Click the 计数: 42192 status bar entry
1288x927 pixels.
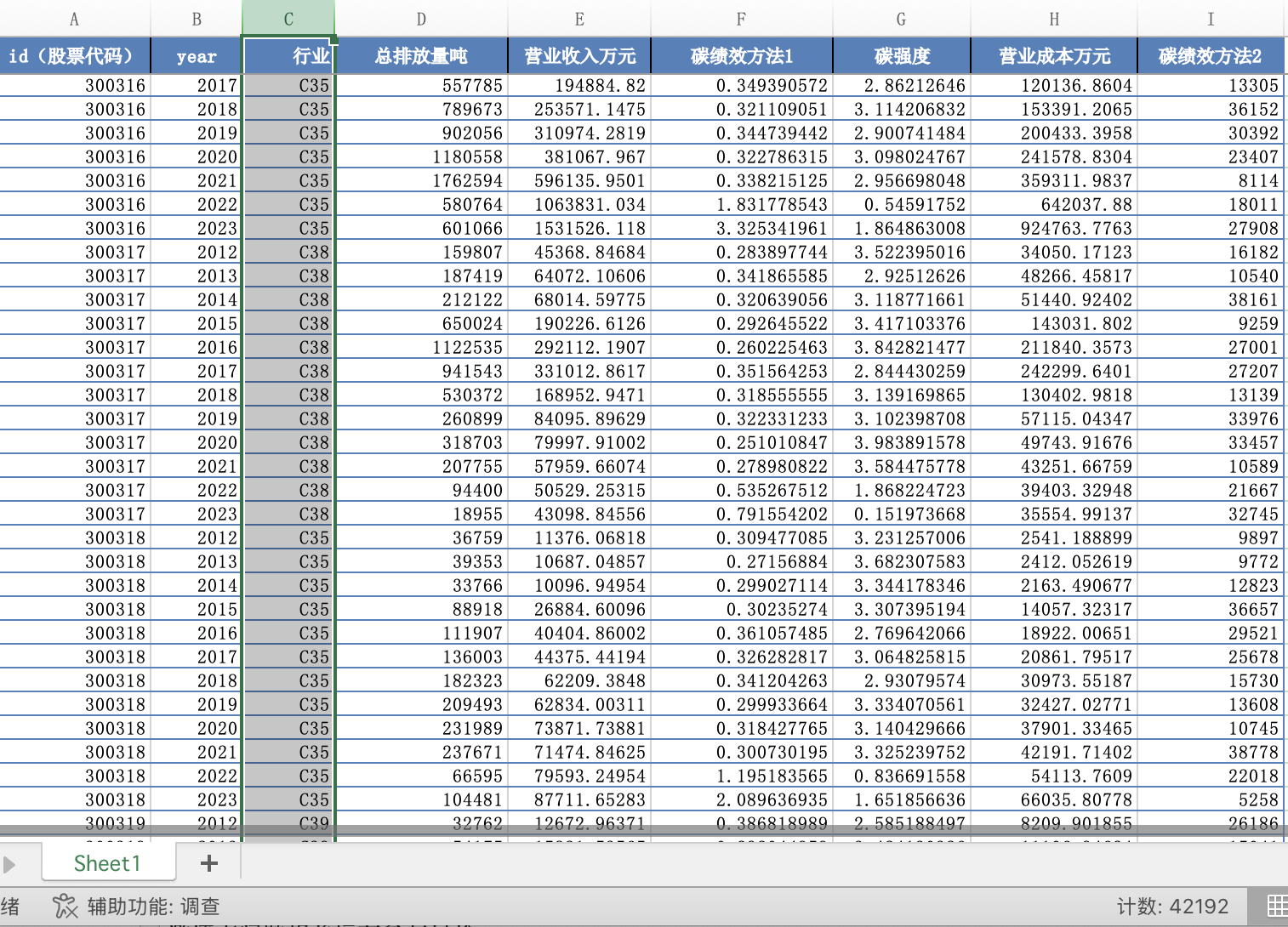pyautogui.click(x=1172, y=907)
